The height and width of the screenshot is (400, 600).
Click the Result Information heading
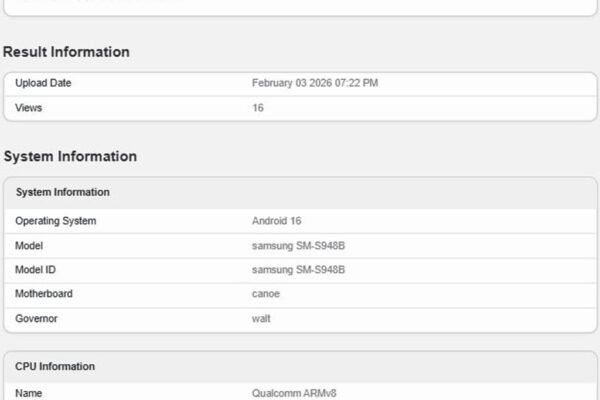[x=66, y=51]
